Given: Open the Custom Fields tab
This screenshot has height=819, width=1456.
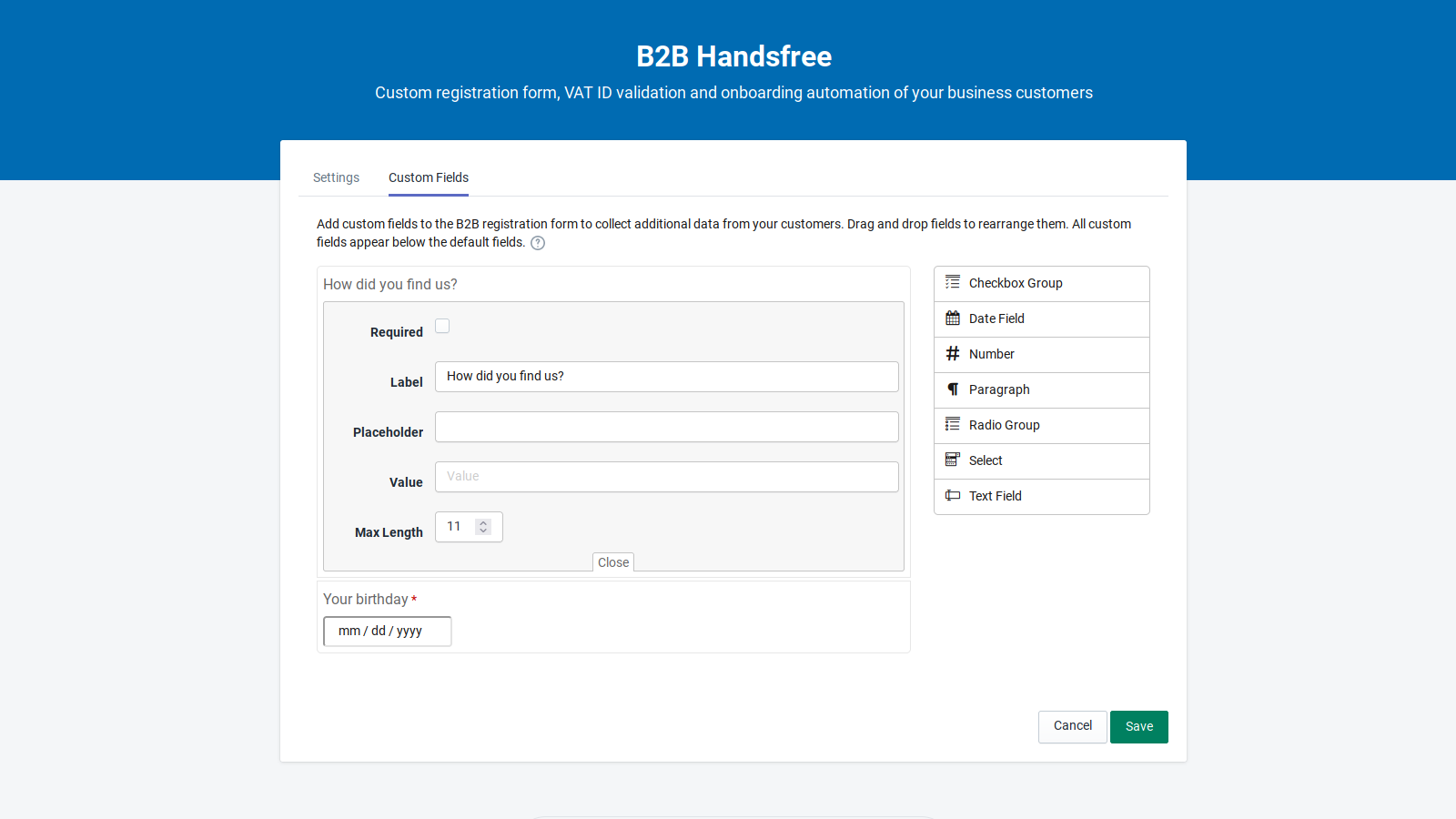Looking at the screenshot, I should (429, 177).
